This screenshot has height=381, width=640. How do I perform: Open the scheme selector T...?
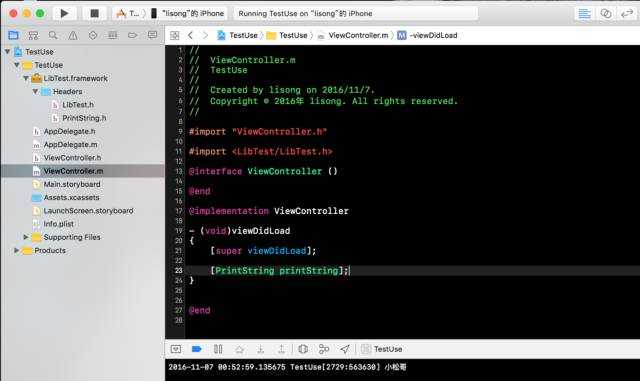[128, 13]
